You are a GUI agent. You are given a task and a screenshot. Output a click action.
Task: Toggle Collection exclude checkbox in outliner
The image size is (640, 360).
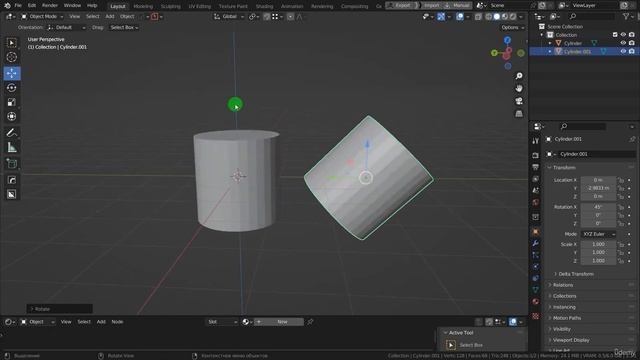pos(615,35)
